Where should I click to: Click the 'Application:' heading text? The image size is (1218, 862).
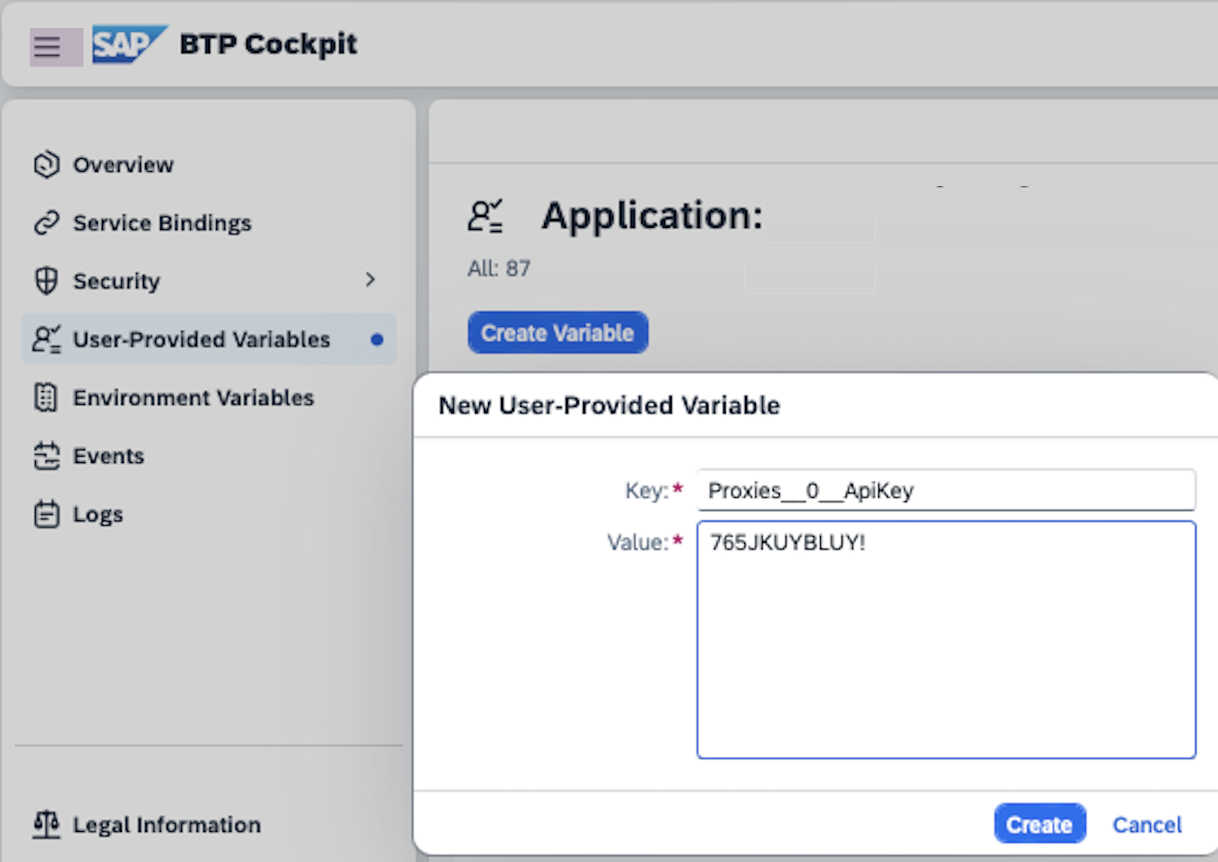[652, 216]
